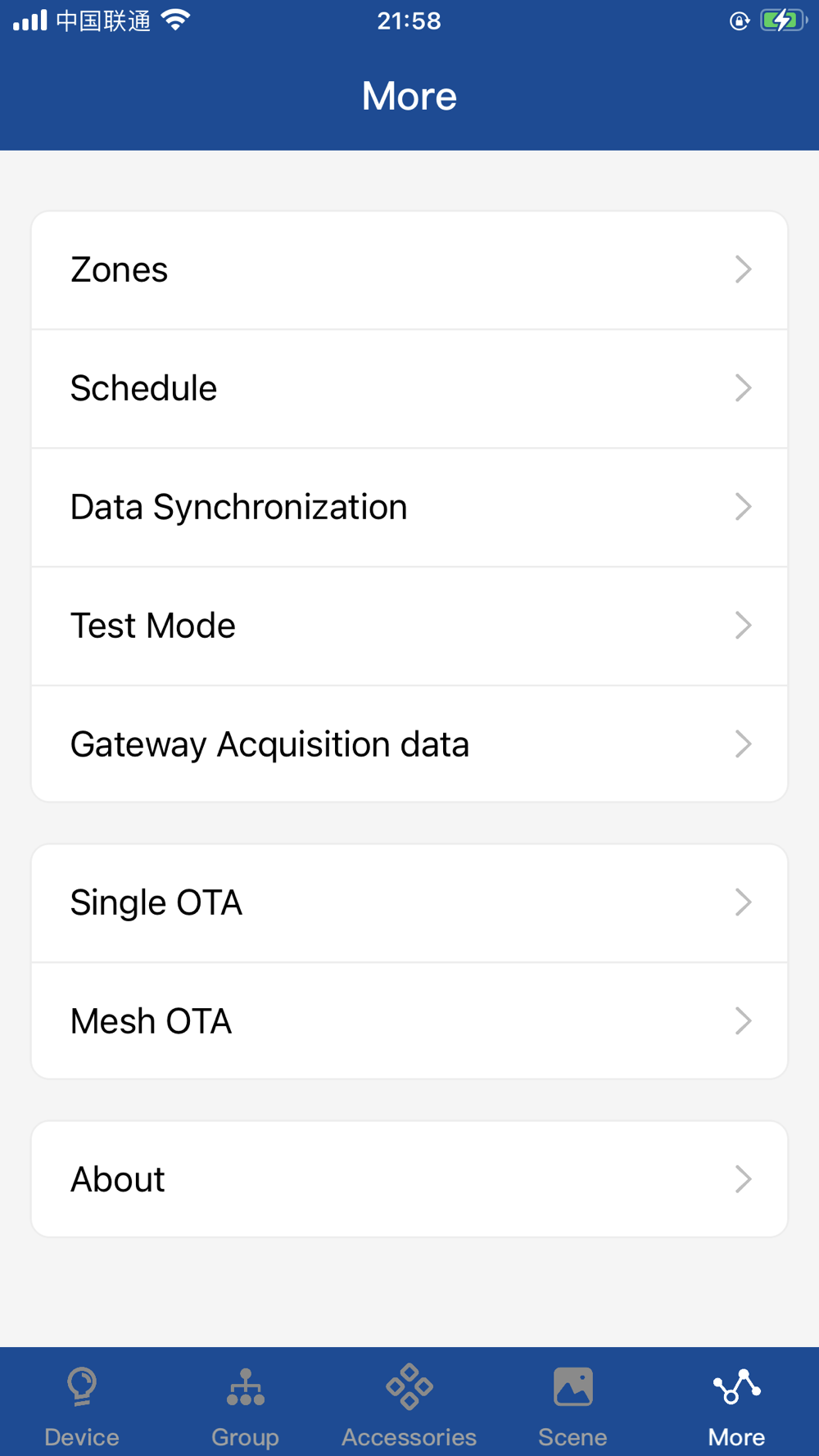The width and height of the screenshot is (819, 1456).
Task: Tap the rotation lock status icon
Action: [x=739, y=21]
